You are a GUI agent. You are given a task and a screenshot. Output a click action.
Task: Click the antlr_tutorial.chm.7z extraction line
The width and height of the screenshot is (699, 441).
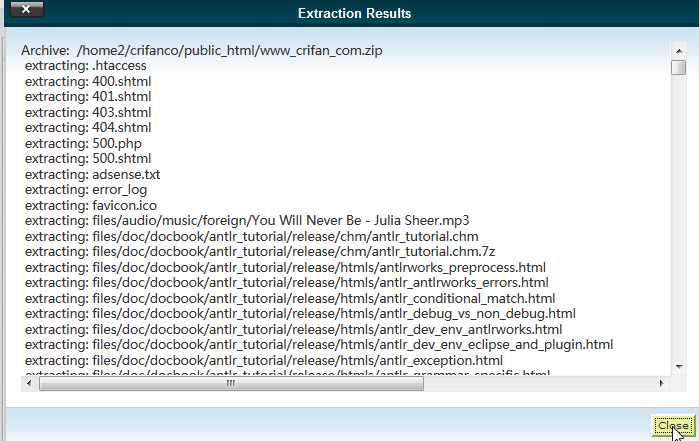(260, 251)
